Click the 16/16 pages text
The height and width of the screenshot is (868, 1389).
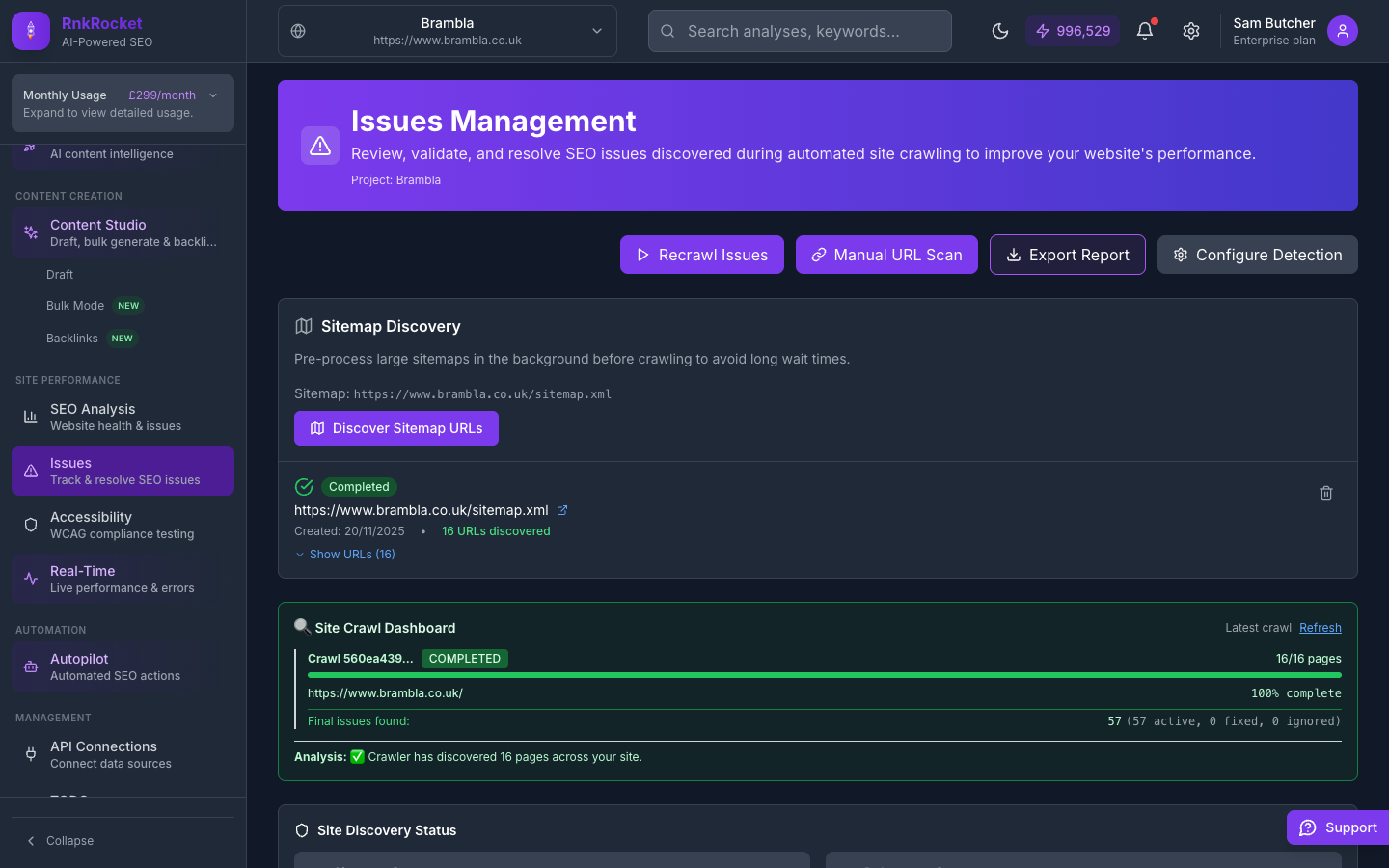(x=1309, y=659)
